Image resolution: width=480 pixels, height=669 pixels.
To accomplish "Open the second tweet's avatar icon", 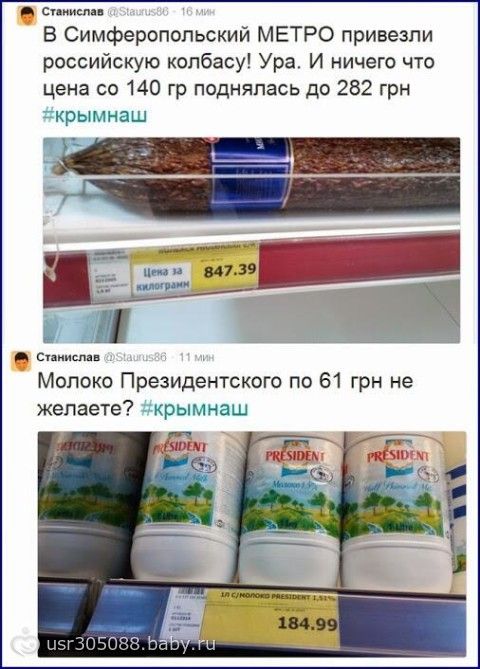I will 21,361.
